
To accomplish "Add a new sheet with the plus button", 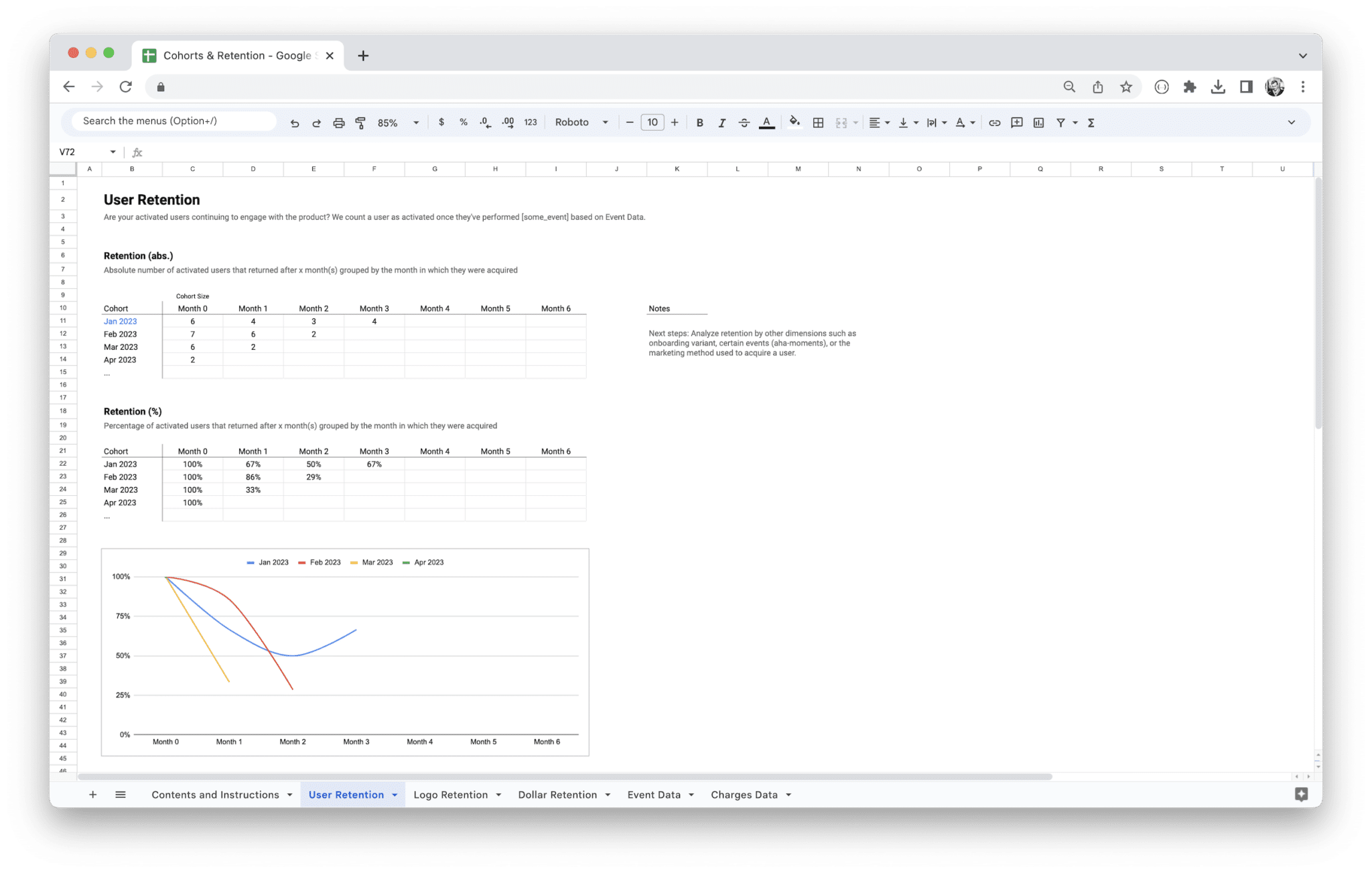I will coord(93,794).
